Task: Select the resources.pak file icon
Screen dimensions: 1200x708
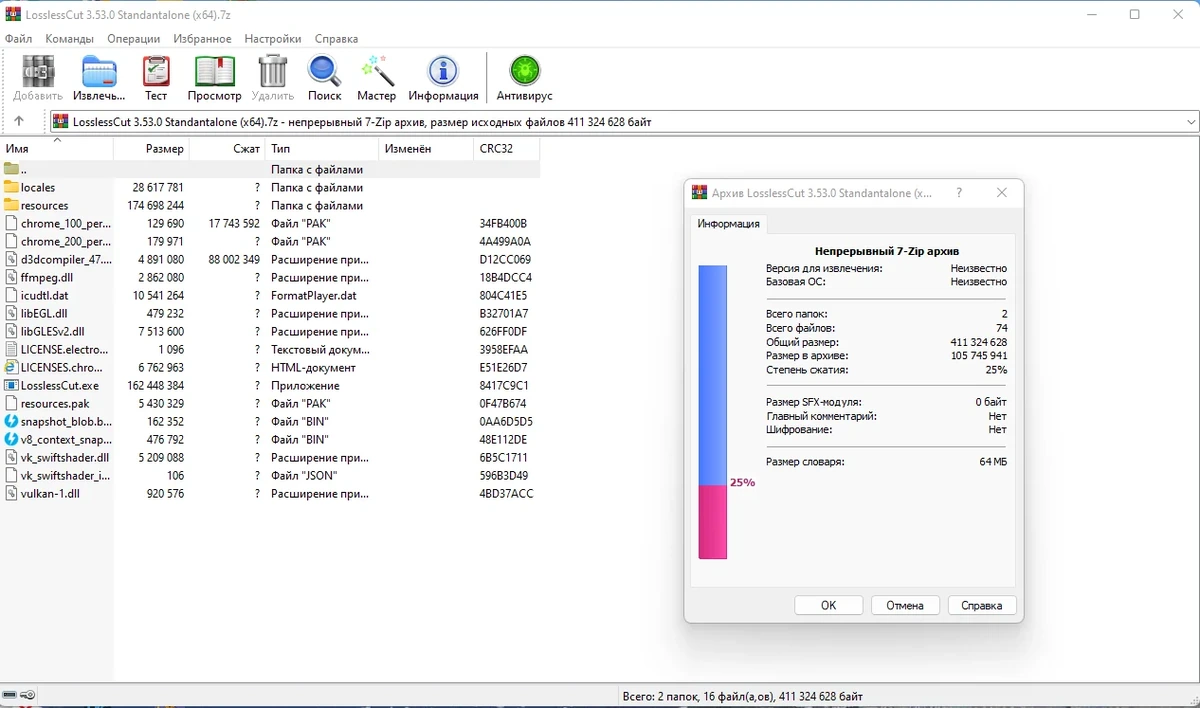Action: pos(12,403)
